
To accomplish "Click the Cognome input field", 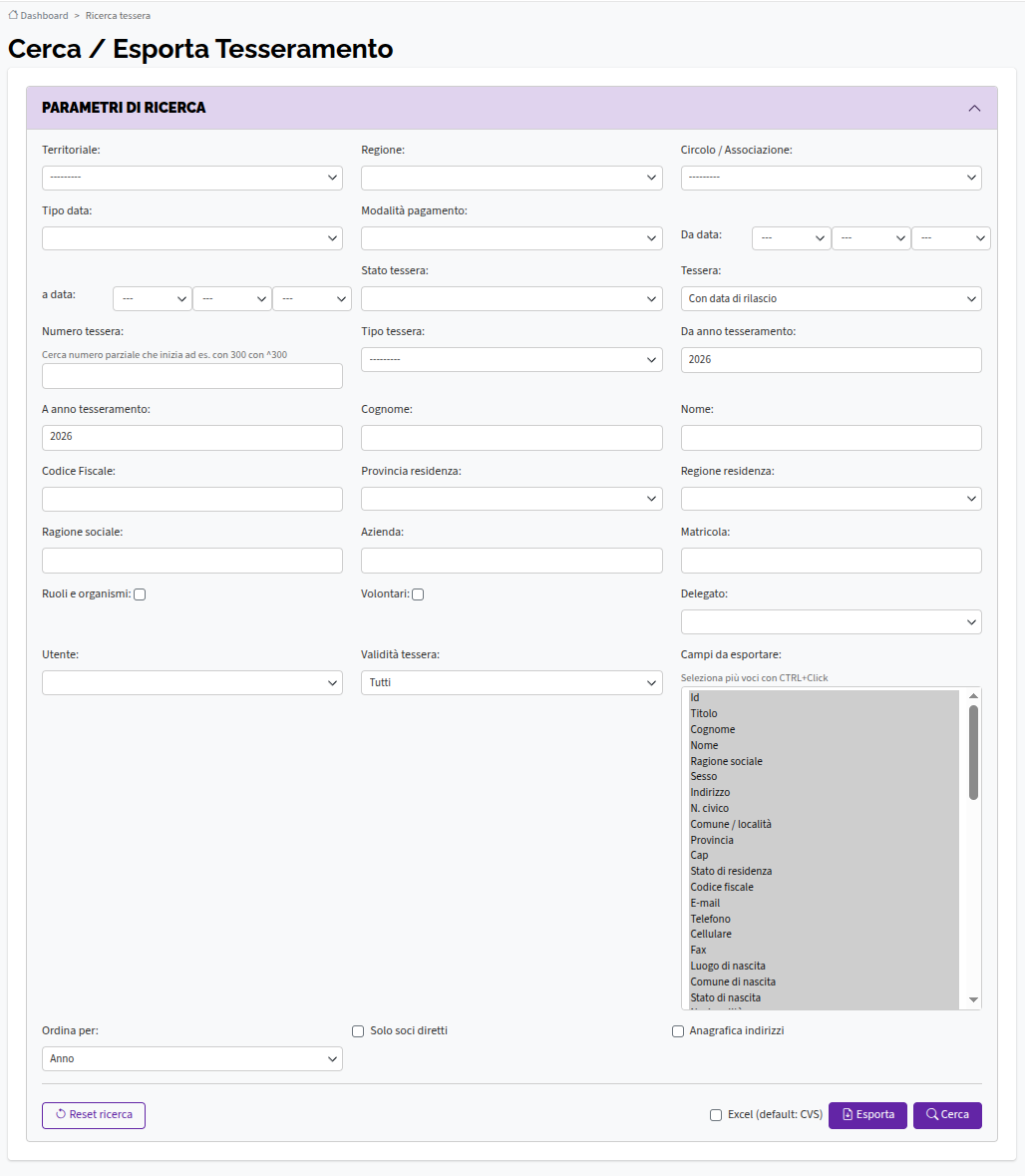I will (512, 437).
